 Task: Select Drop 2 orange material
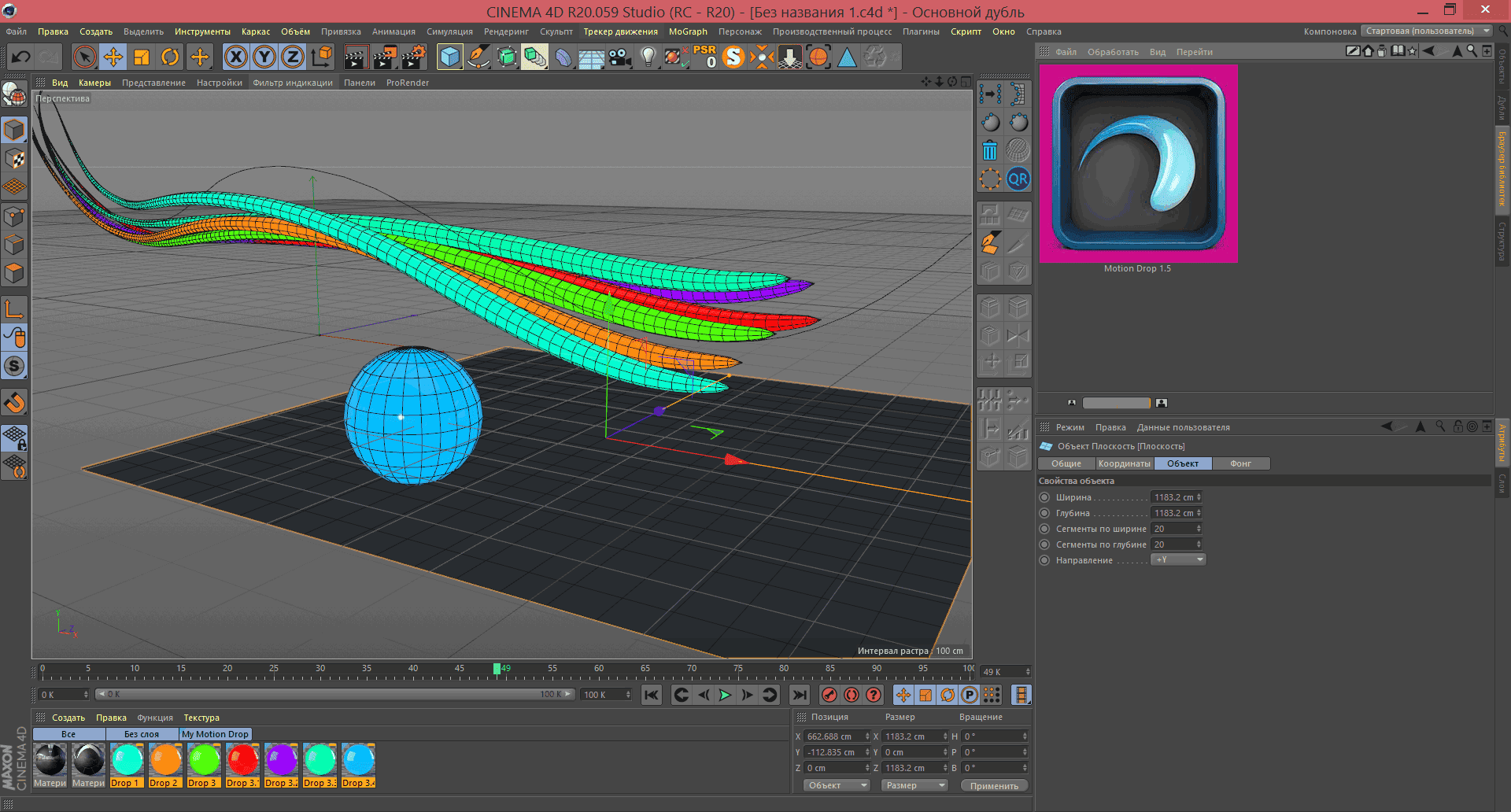pos(165,766)
